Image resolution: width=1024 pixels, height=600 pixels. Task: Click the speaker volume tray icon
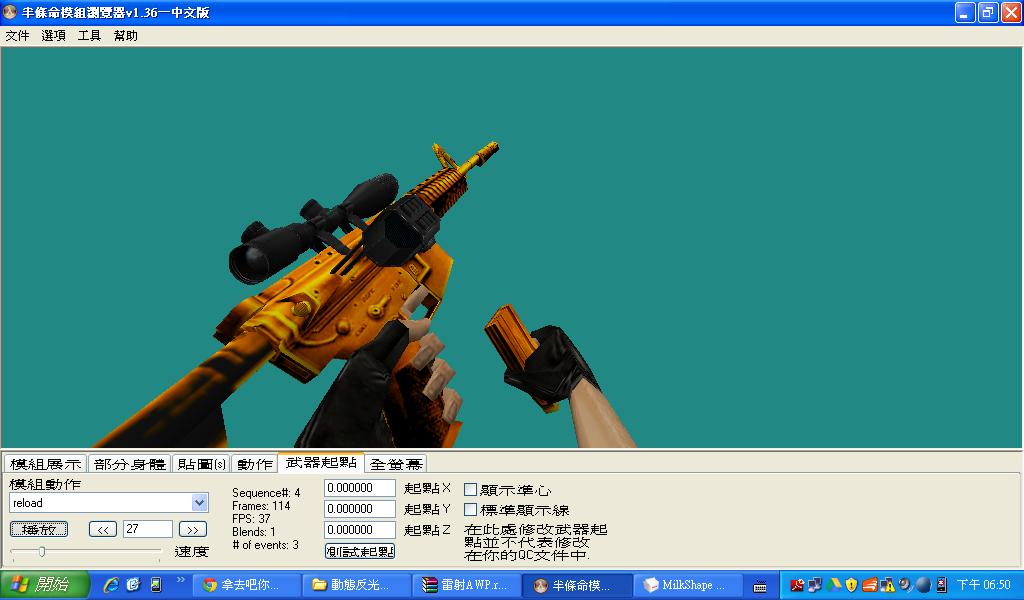click(x=904, y=585)
